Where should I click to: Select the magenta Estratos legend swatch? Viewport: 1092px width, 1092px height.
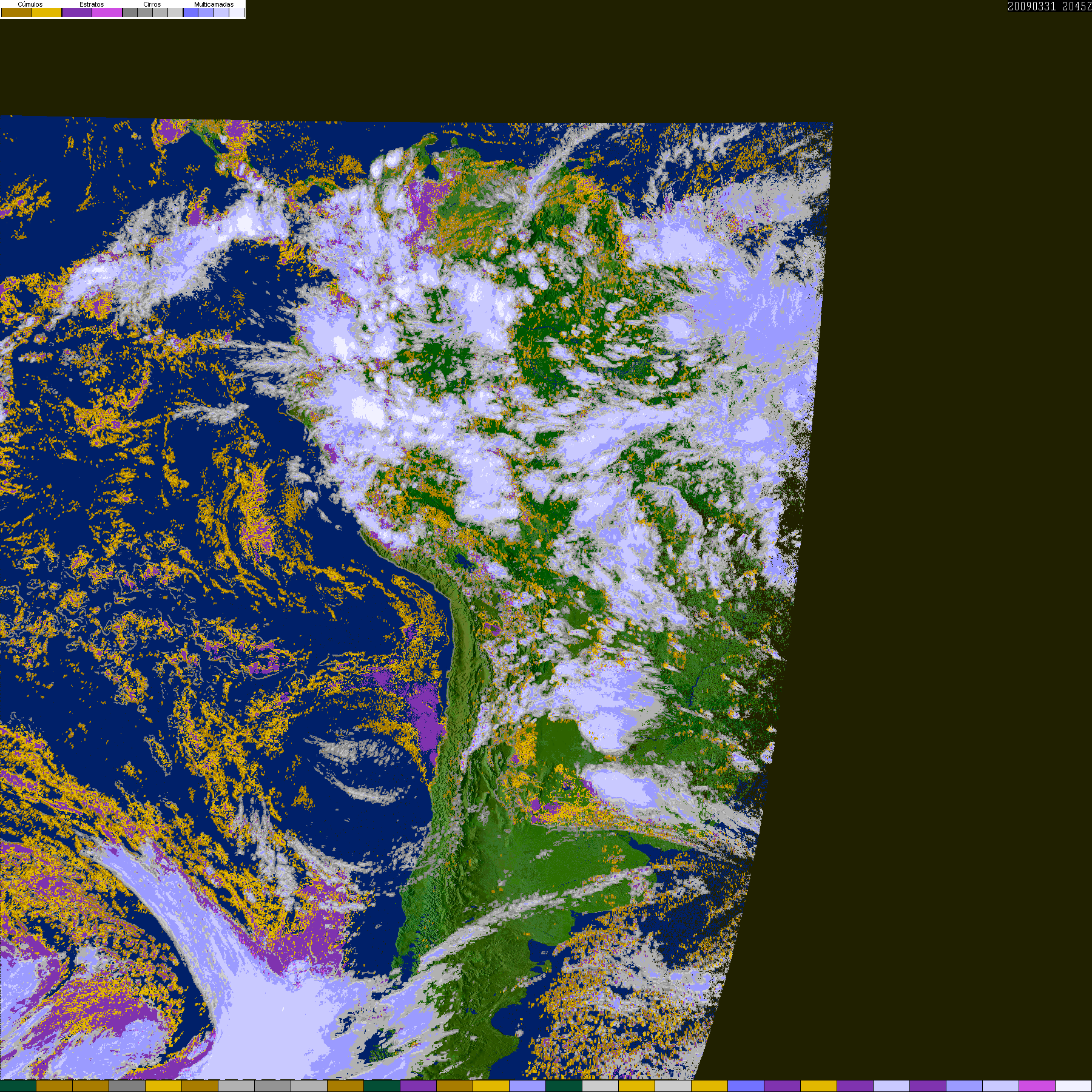point(107,12)
